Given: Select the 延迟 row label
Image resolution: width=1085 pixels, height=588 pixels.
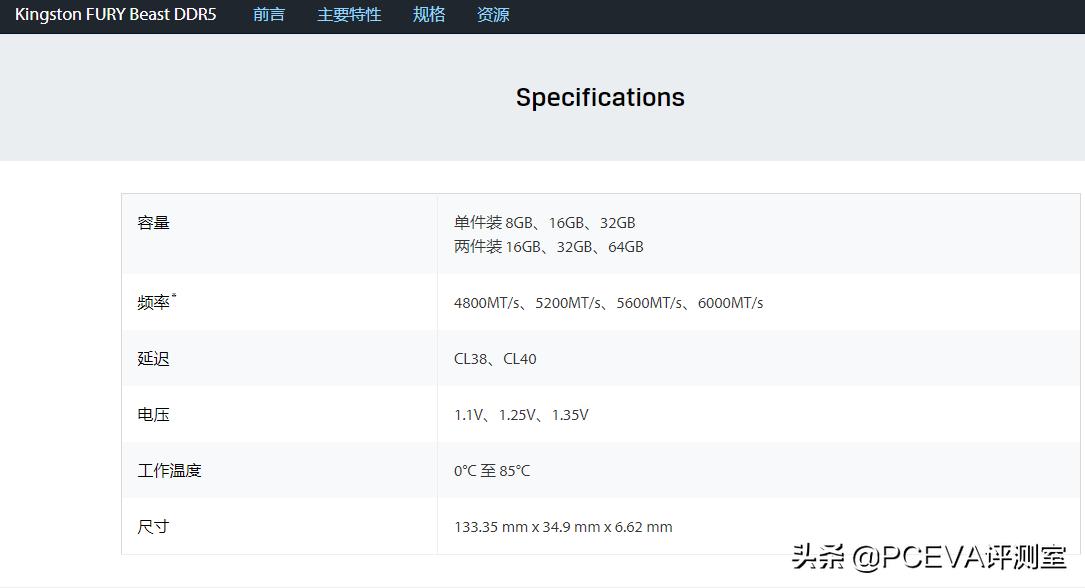Looking at the screenshot, I should coord(153,358).
